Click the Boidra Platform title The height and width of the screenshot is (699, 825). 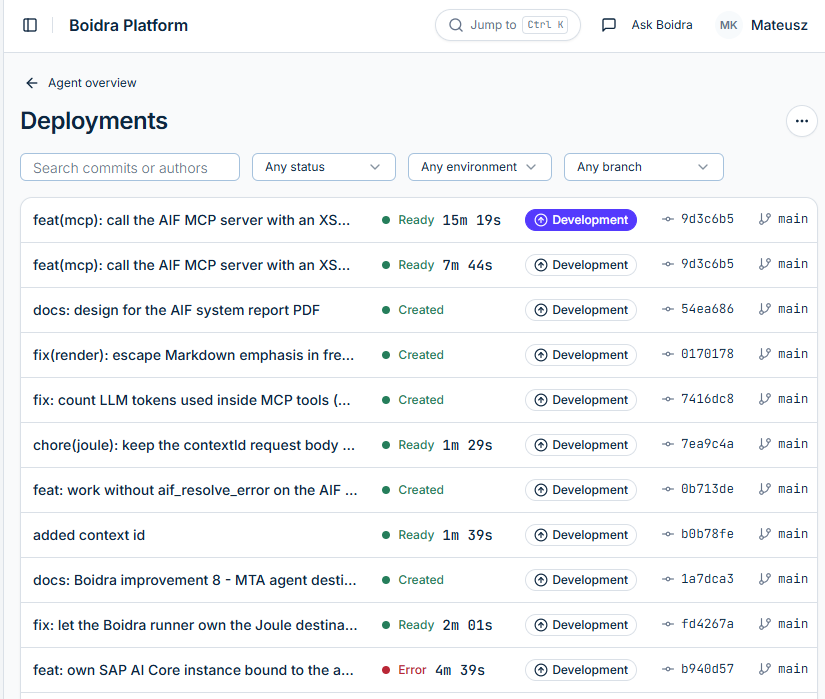pos(128,25)
